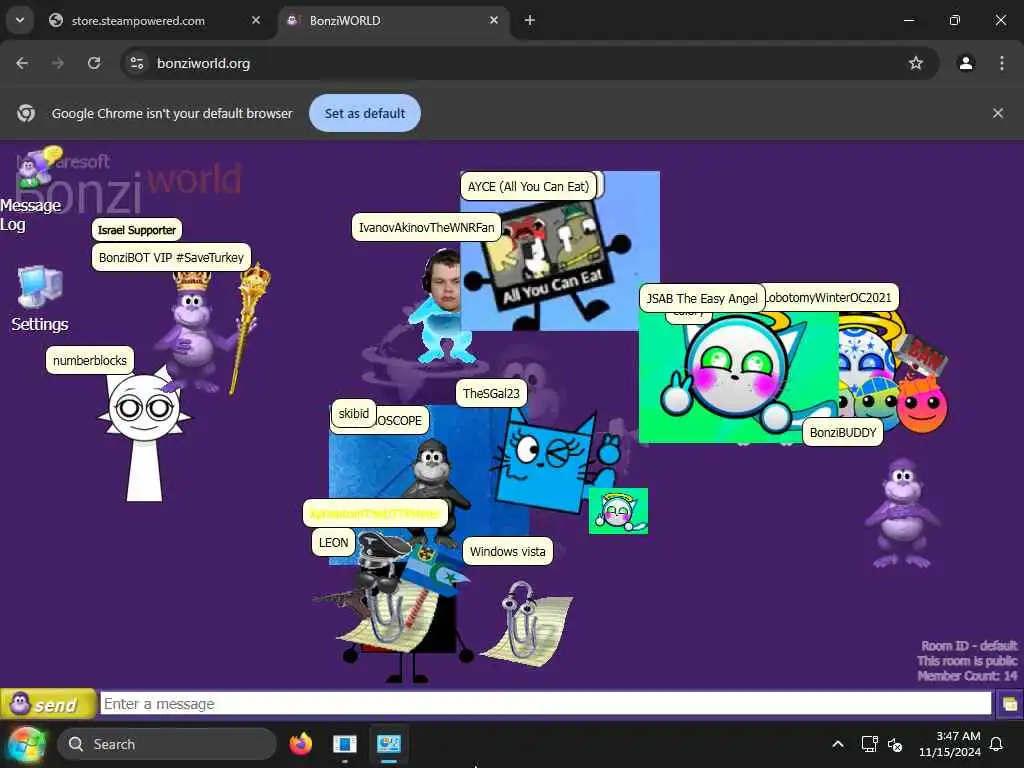Image resolution: width=1024 pixels, height=768 pixels.
Task: Click the AYCE (All You Can Eat) label
Action: (528, 187)
